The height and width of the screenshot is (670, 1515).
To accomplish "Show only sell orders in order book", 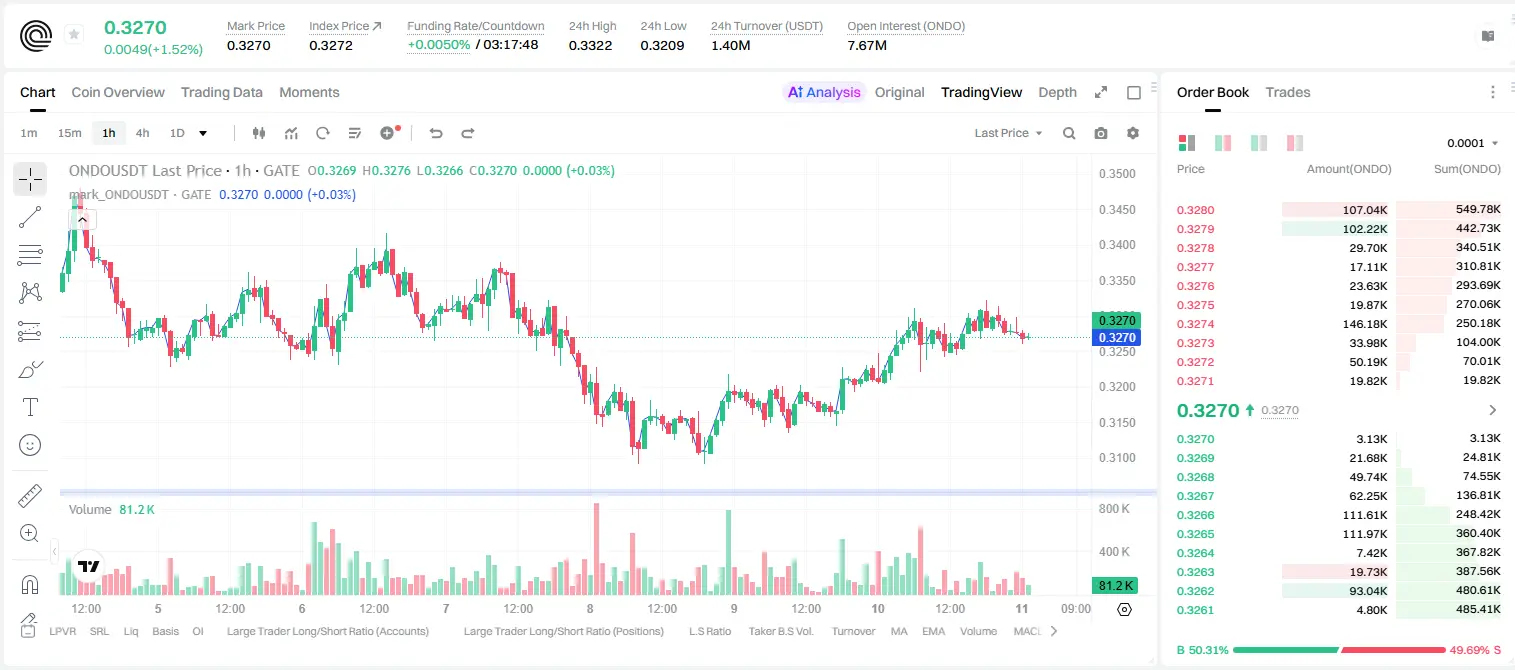I will [1295, 143].
